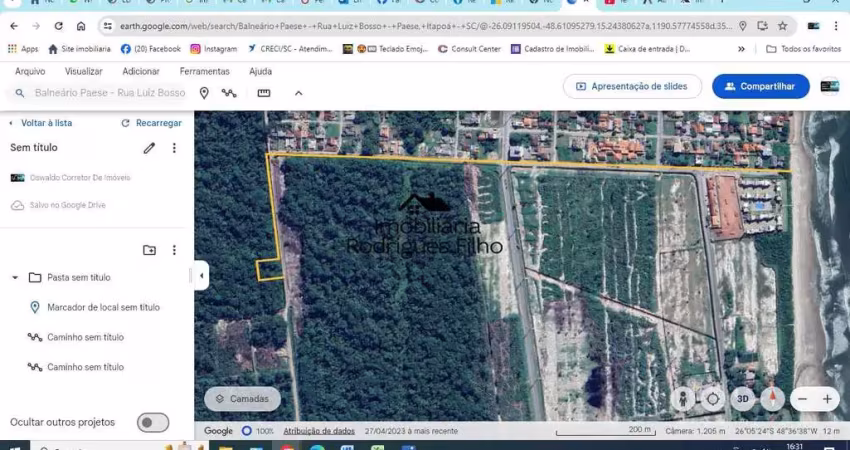Screen dimensions: 850x450
Task: Open the Camadas layers panel
Action: tap(242, 399)
